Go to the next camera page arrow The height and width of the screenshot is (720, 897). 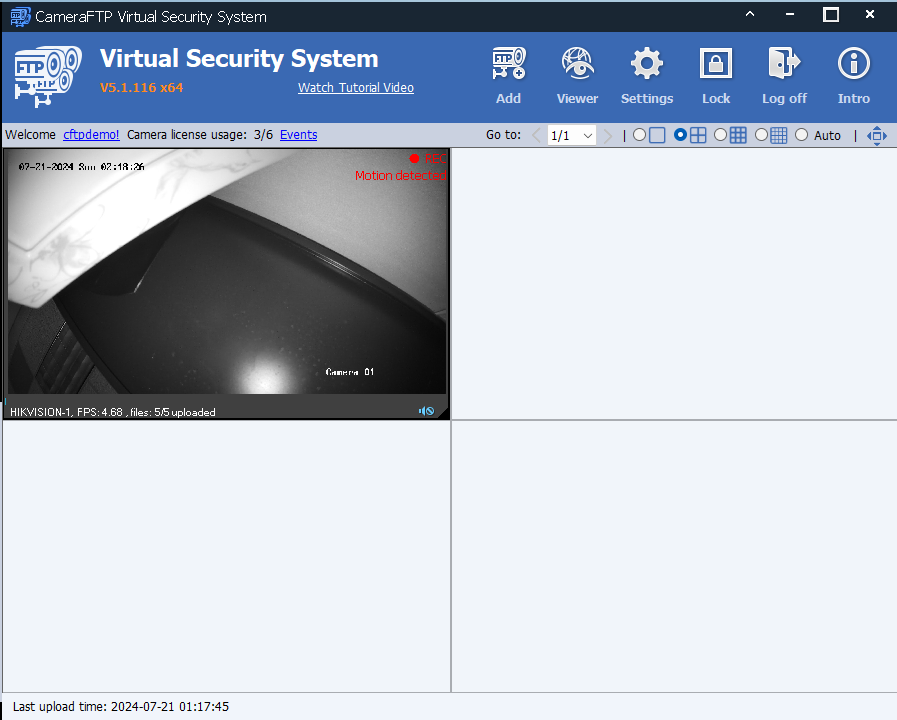pos(607,135)
